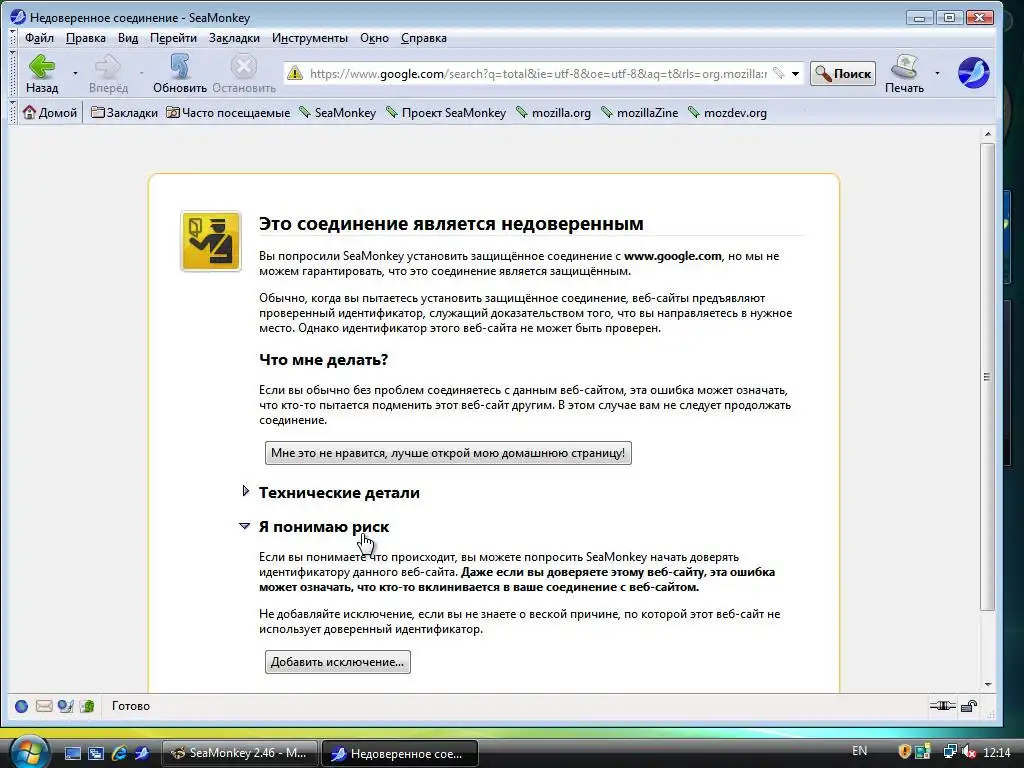Click the EN language indicator
This screenshot has width=1024, height=768.
(859, 751)
